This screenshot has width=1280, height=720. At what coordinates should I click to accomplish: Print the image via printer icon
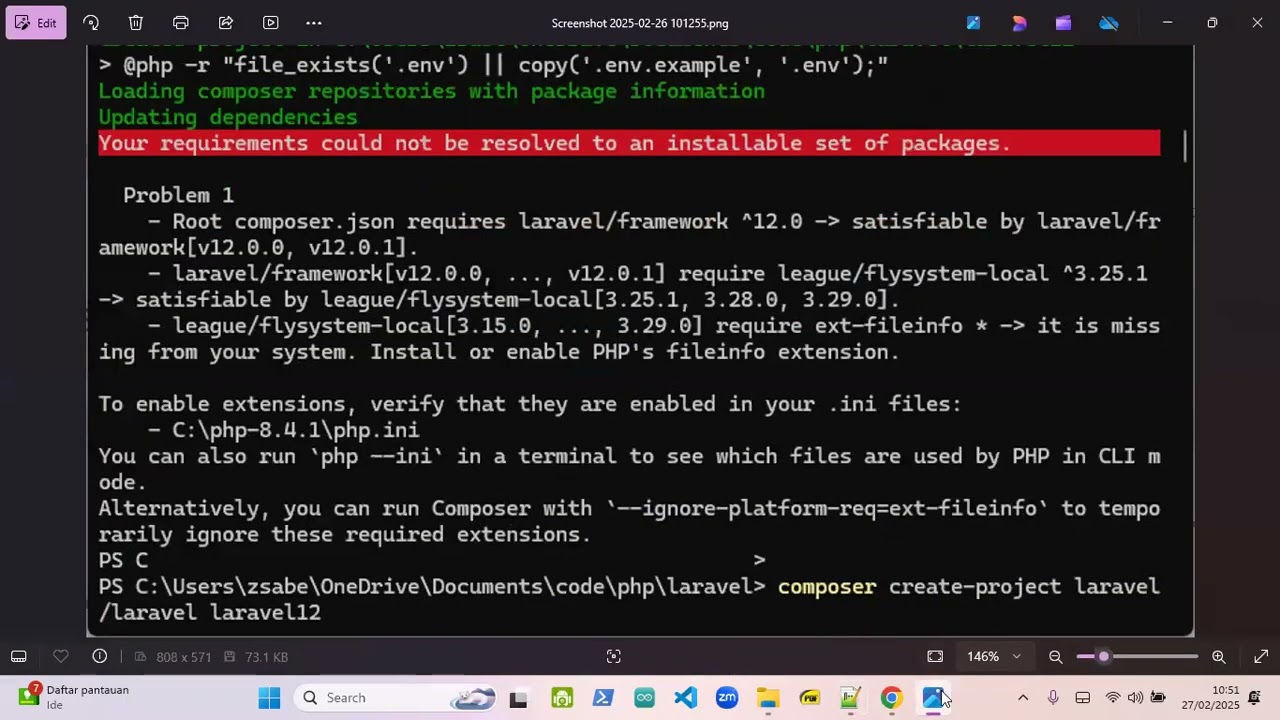coord(181,23)
